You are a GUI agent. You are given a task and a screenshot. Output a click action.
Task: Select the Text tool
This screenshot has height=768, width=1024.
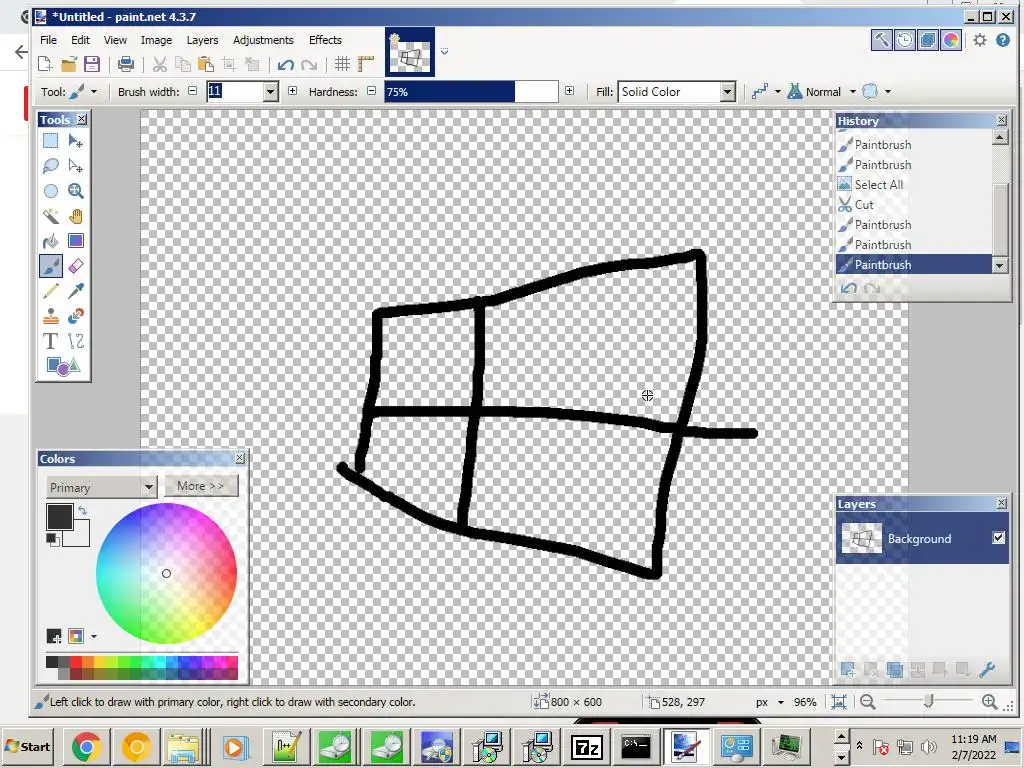tap(50, 341)
